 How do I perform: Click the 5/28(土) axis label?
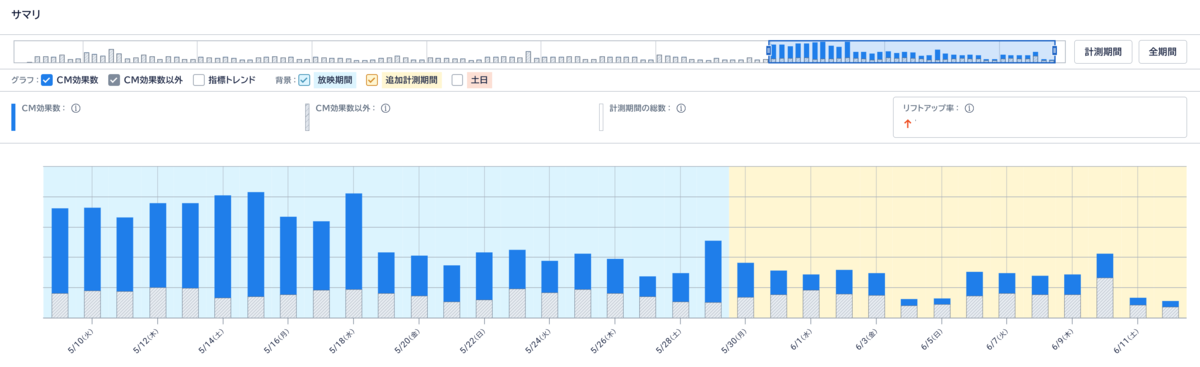pos(668,341)
